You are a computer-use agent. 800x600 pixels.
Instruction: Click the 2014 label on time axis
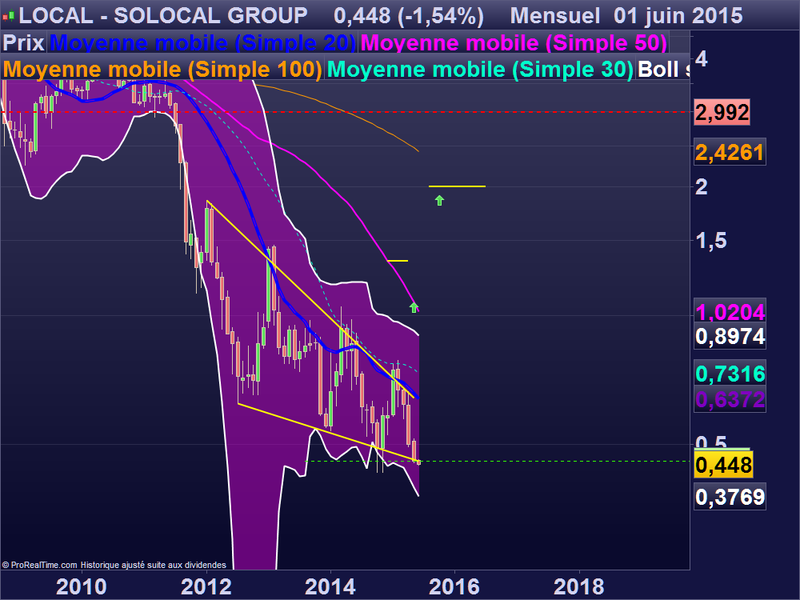[330, 587]
